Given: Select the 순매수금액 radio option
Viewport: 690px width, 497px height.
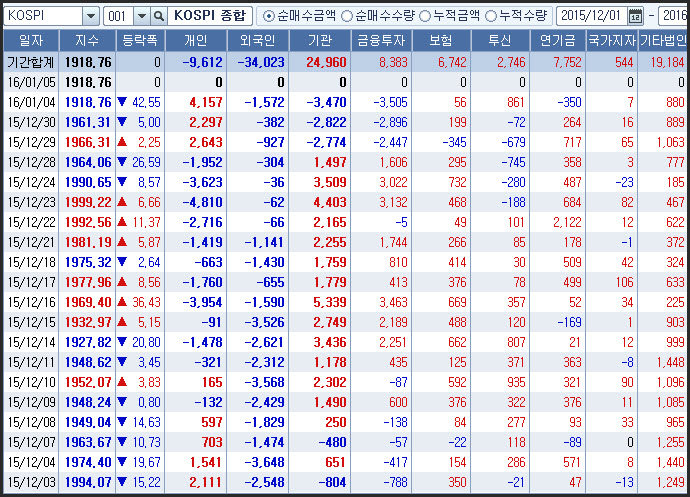Looking at the screenshot, I should [x=299, y=16].
